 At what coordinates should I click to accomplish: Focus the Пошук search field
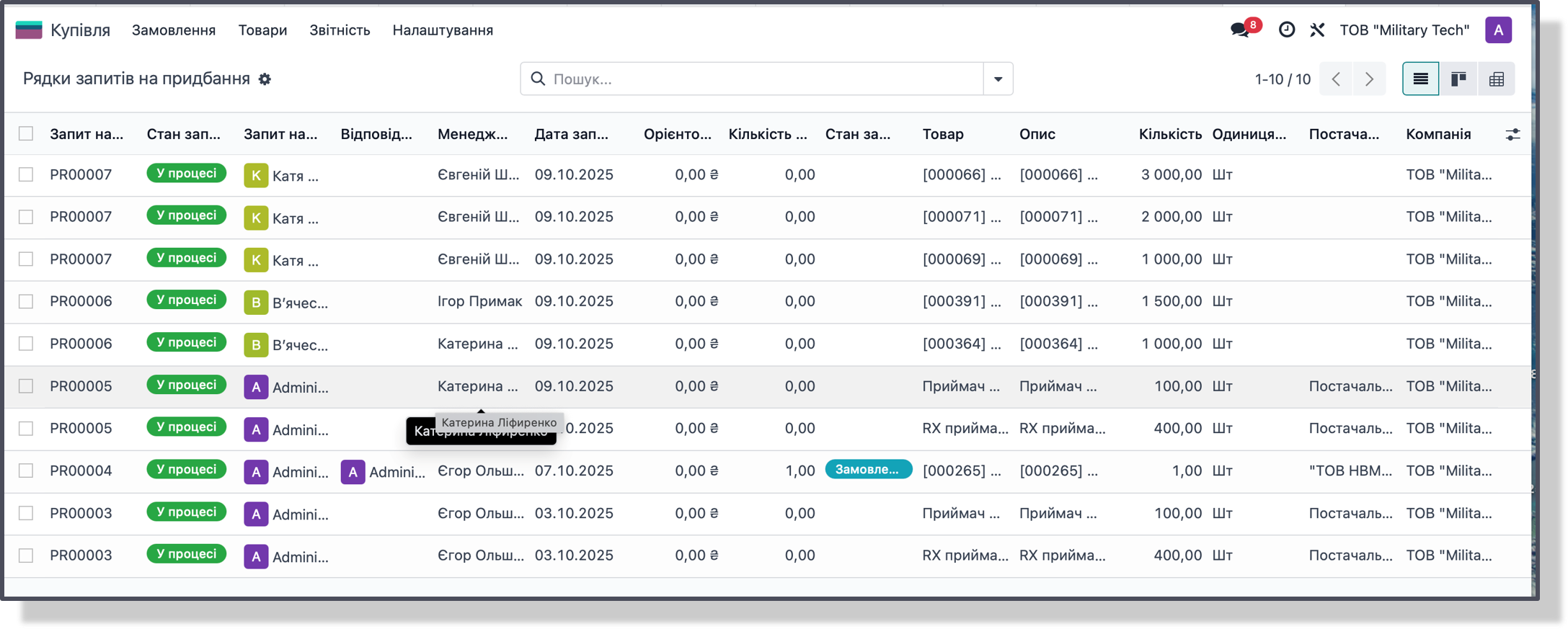coord(764,79)
